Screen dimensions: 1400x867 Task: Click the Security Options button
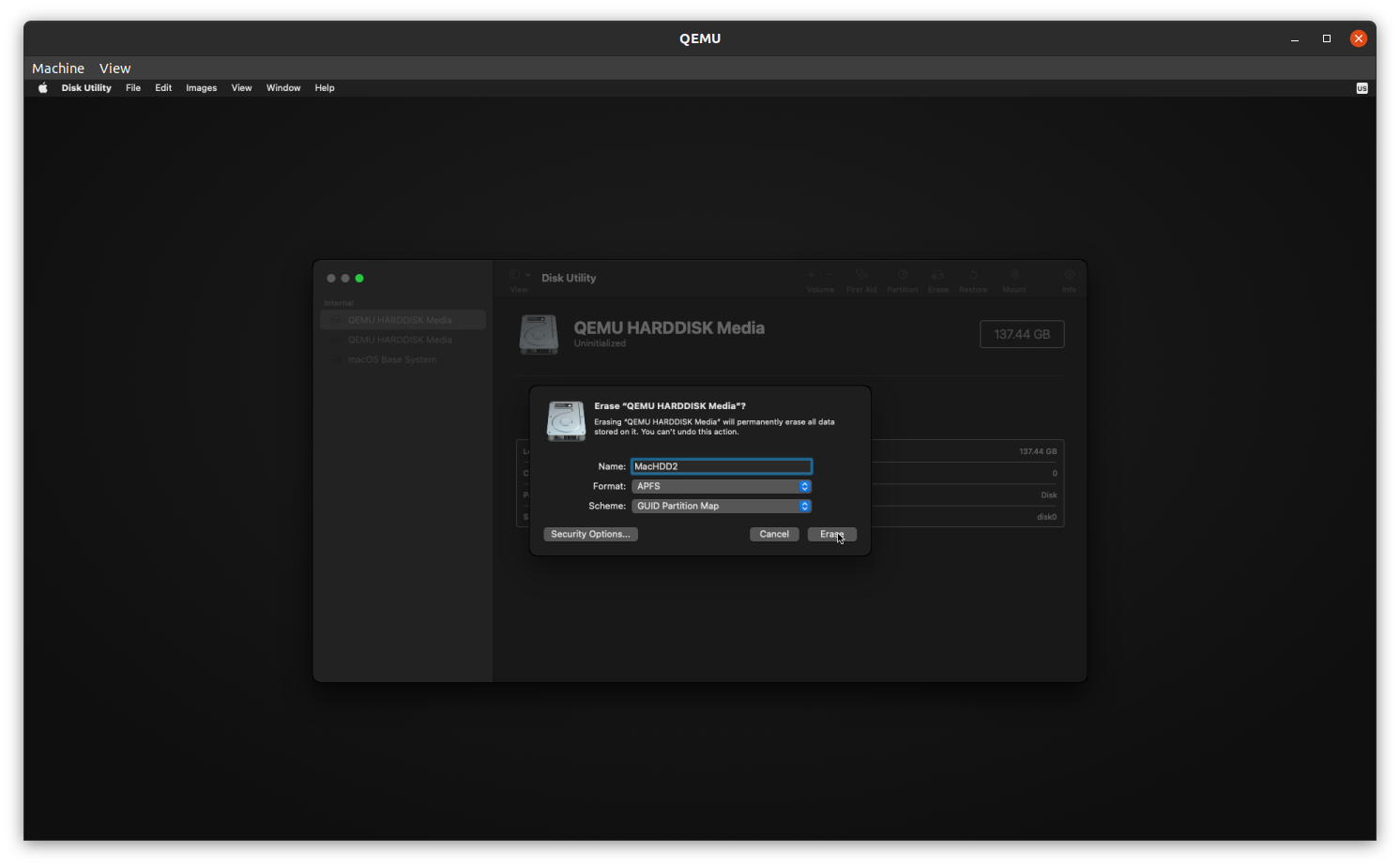[590, 534]
